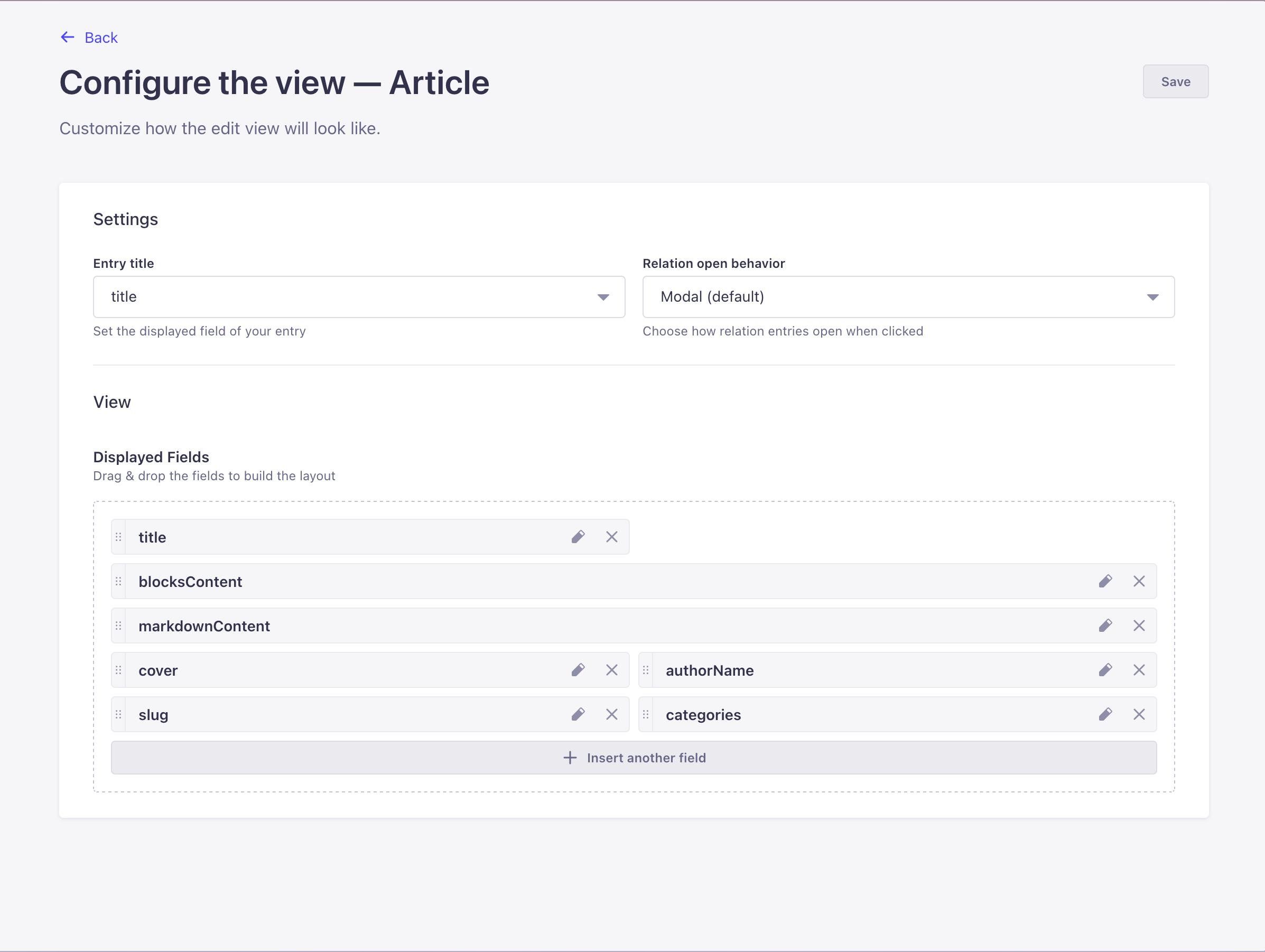Remove the cover field with the X icon
This screenshot has width=1265, height=952.
(x=611, y=669)
